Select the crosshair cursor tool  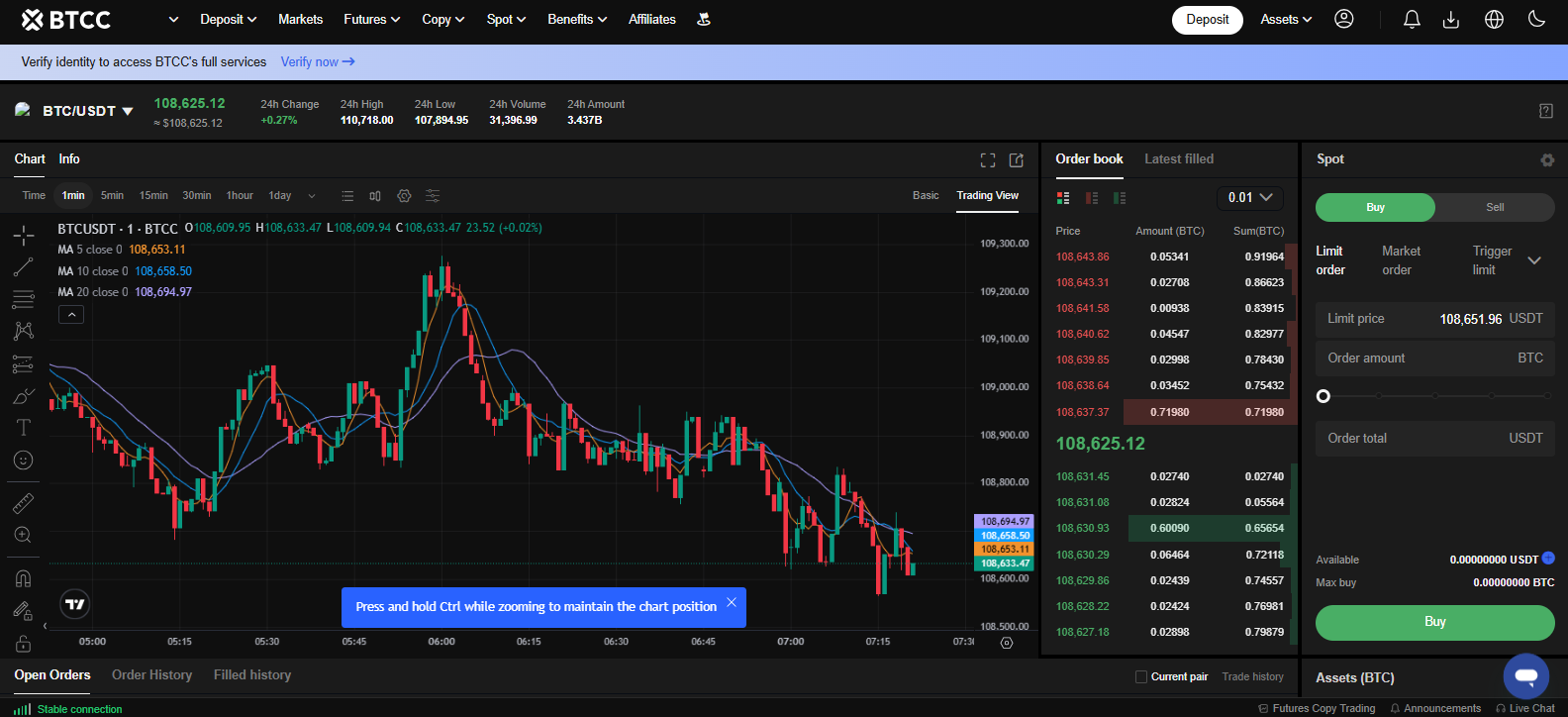click(24, 235)
